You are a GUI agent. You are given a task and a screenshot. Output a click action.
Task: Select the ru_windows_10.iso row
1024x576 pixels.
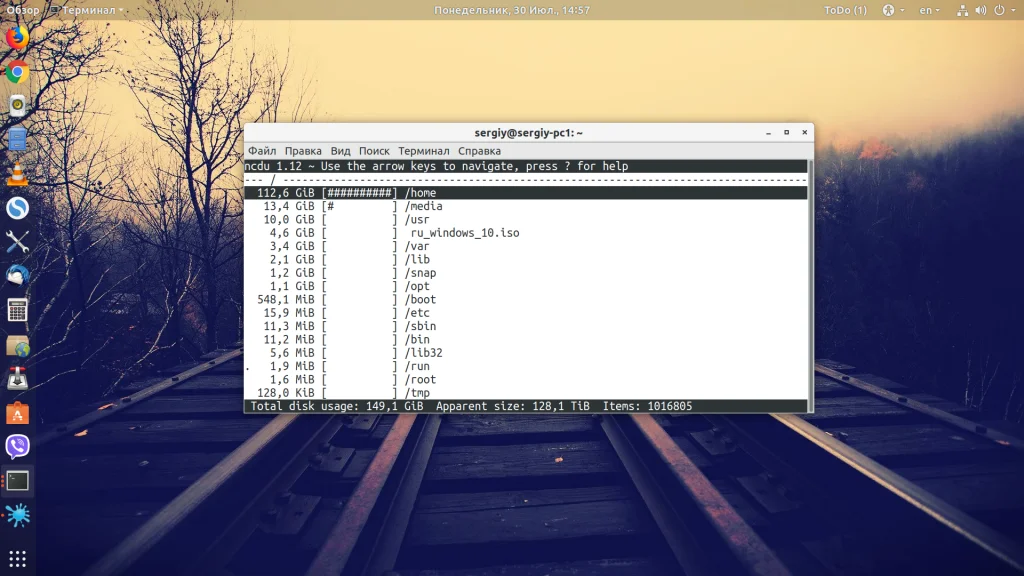click(526, 232)
